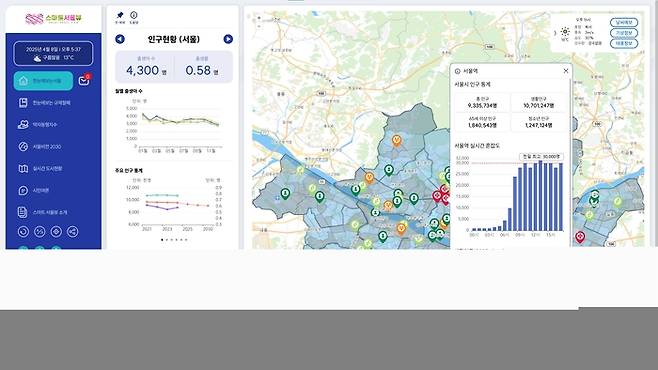This screenshot has height=370, width=658.
Task: Open the folded-map icon menu entry
Action: tap(23, 168)
